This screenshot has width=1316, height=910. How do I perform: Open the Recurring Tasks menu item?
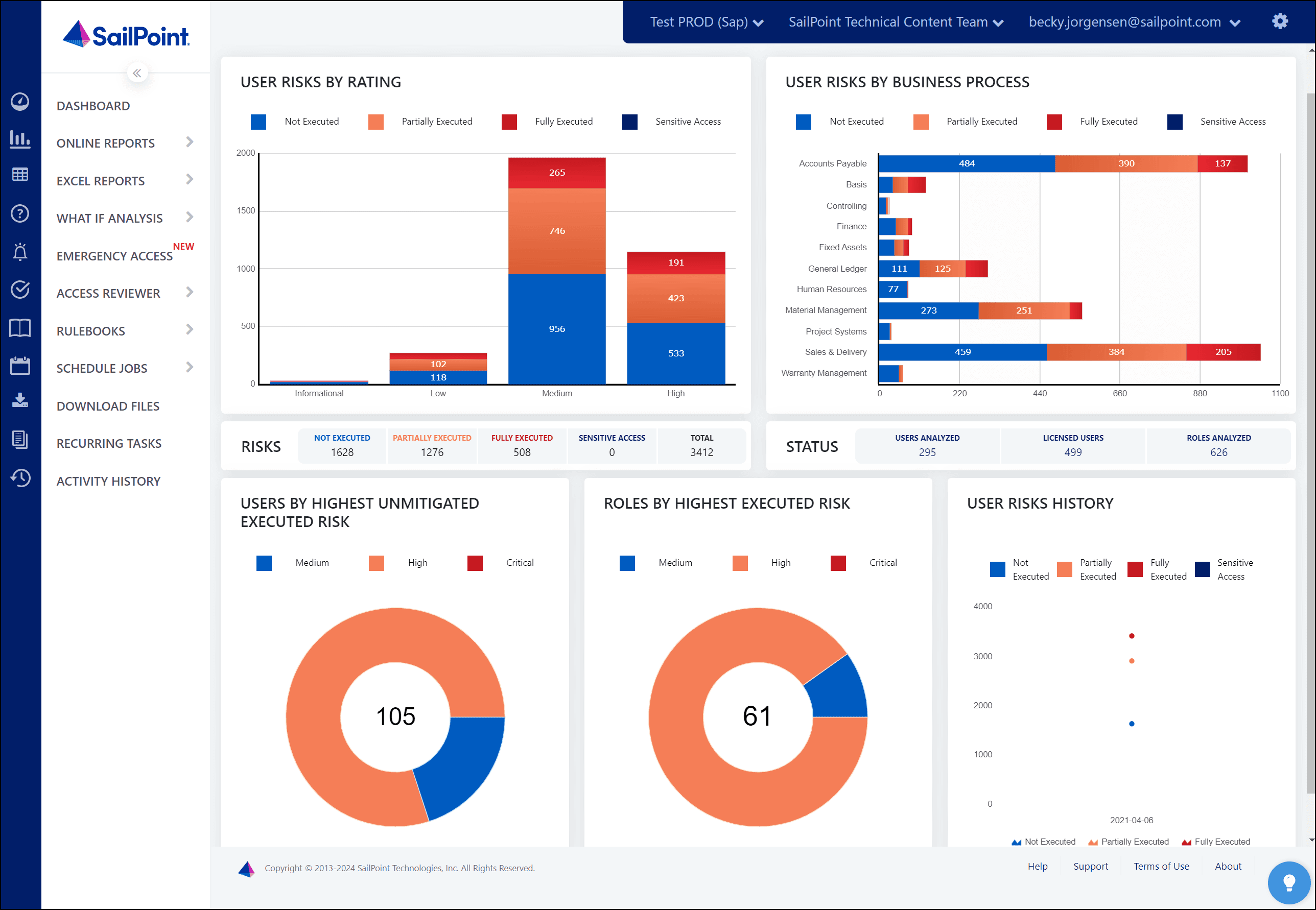[109, 444]
